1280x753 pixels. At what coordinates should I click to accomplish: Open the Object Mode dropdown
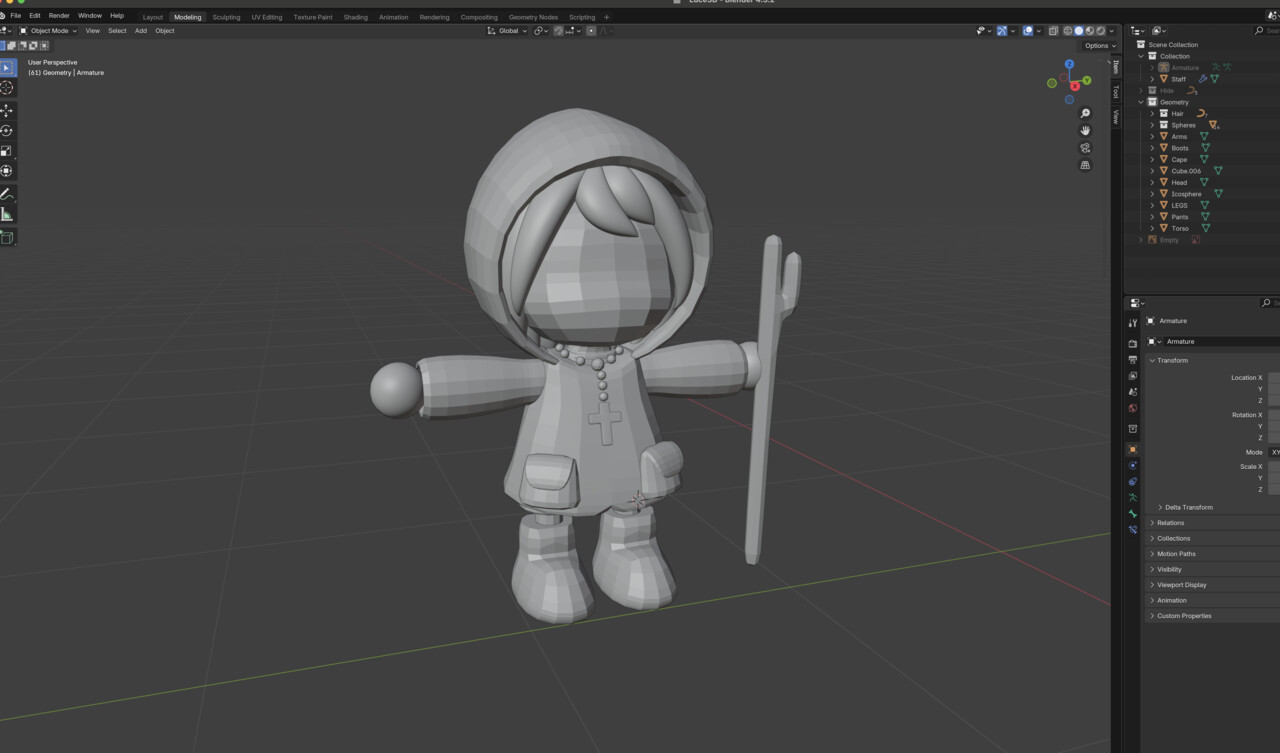[48, 31]
